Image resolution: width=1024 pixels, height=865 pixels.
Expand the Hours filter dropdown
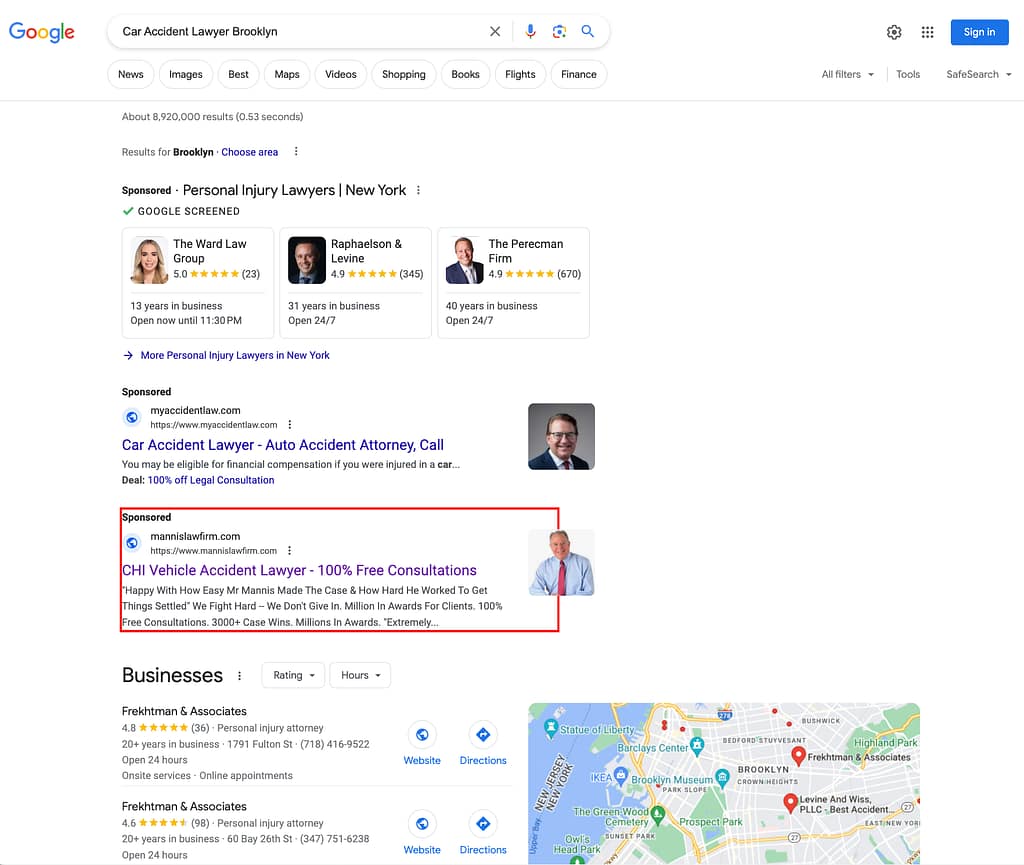pos(360,675)
